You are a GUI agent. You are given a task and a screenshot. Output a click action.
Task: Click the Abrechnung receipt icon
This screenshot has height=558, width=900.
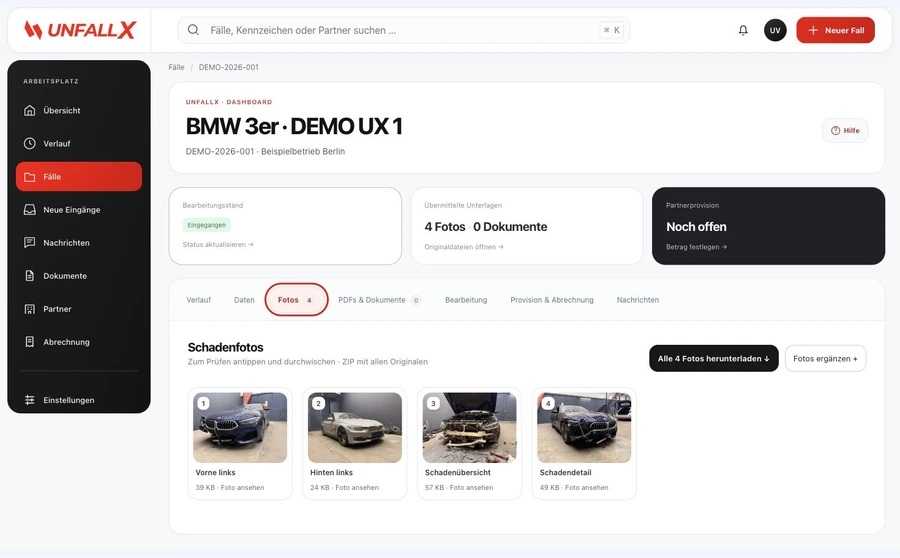pyautogui.click(x=30, y=342)
